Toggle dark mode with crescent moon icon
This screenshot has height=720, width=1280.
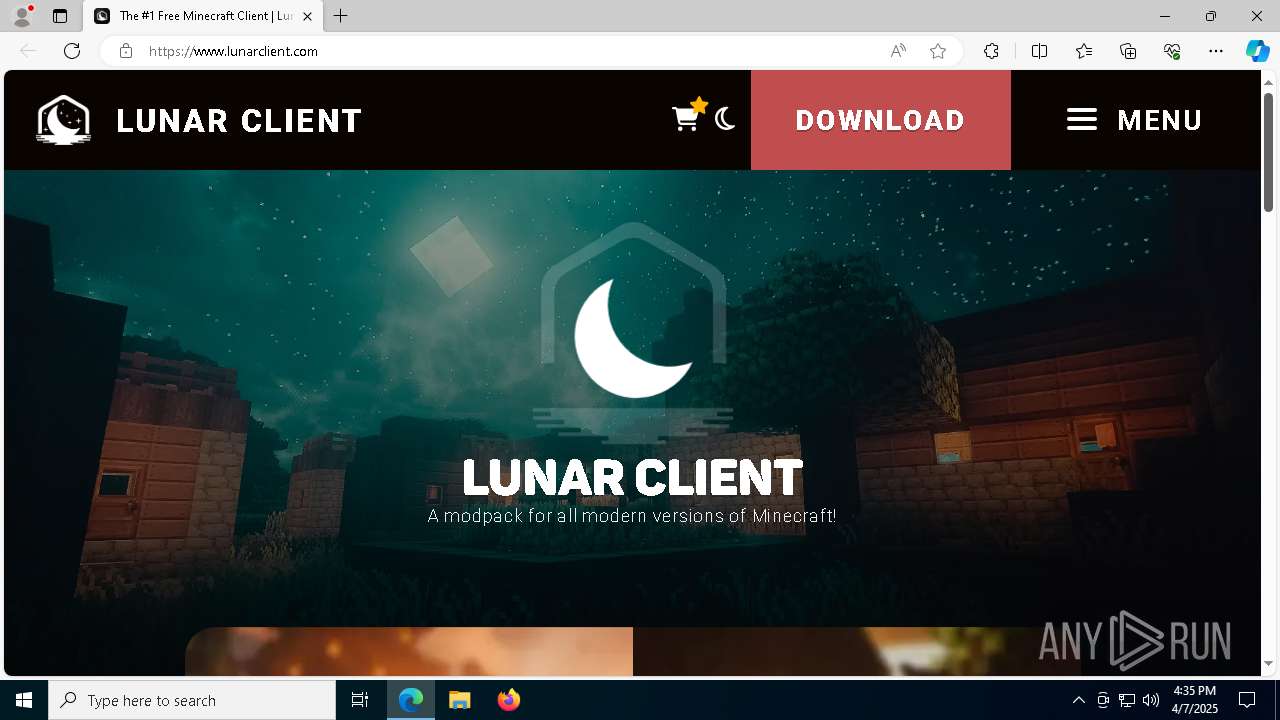click(x=725, y=119)
